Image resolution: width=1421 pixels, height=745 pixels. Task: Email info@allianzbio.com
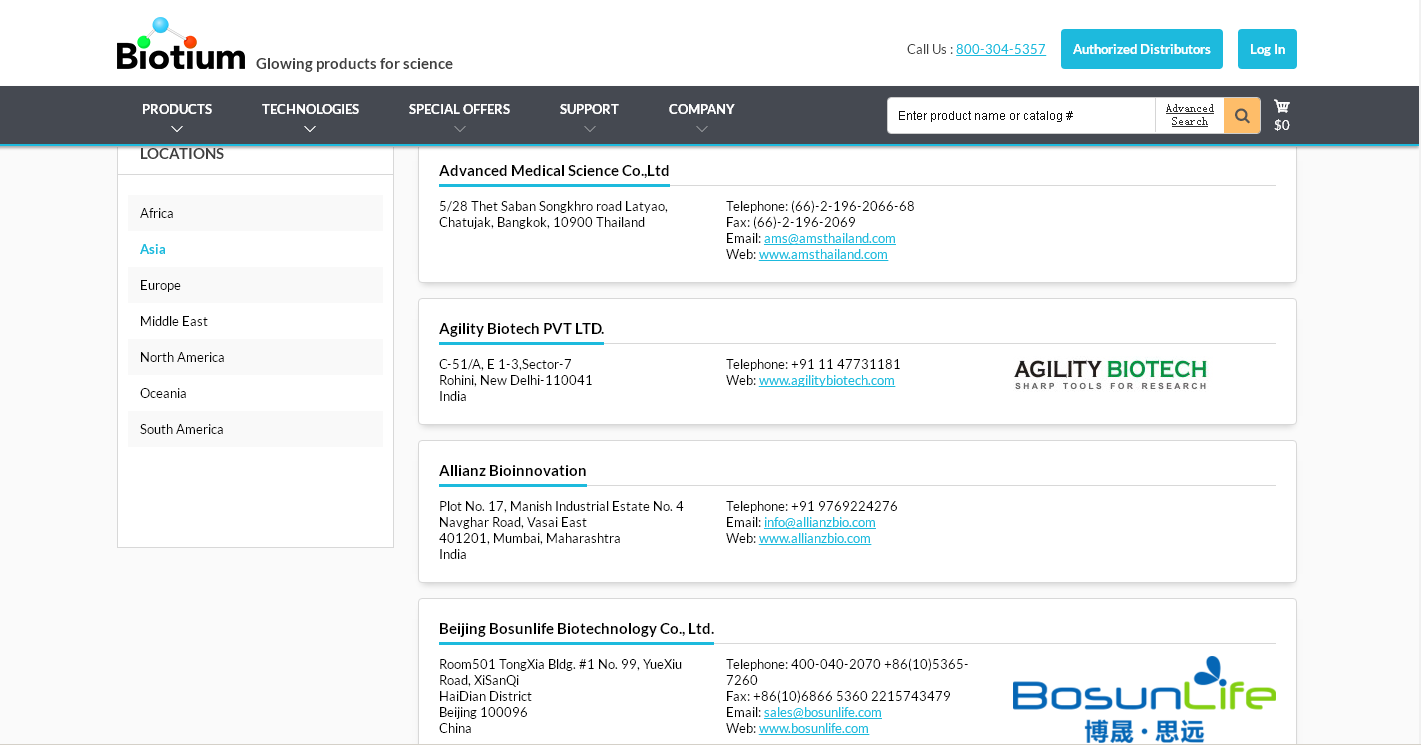coord(820,522)
